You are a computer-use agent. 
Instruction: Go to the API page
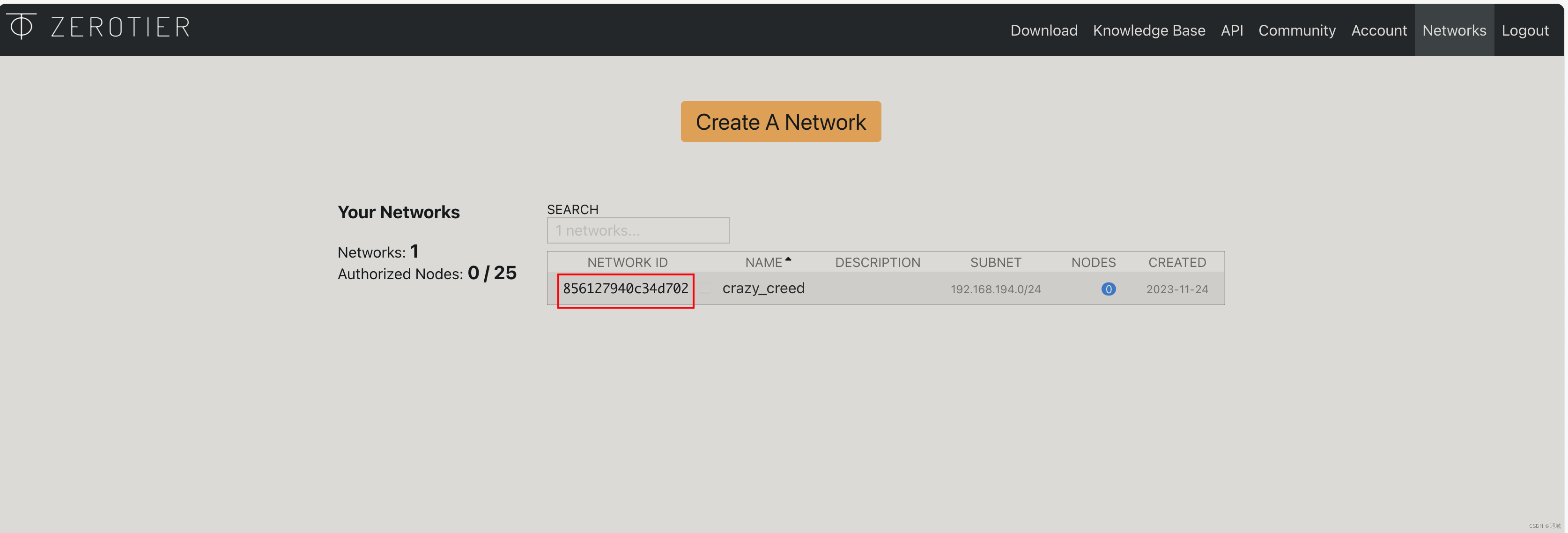pyautogui.click(x=1231, y=30)
